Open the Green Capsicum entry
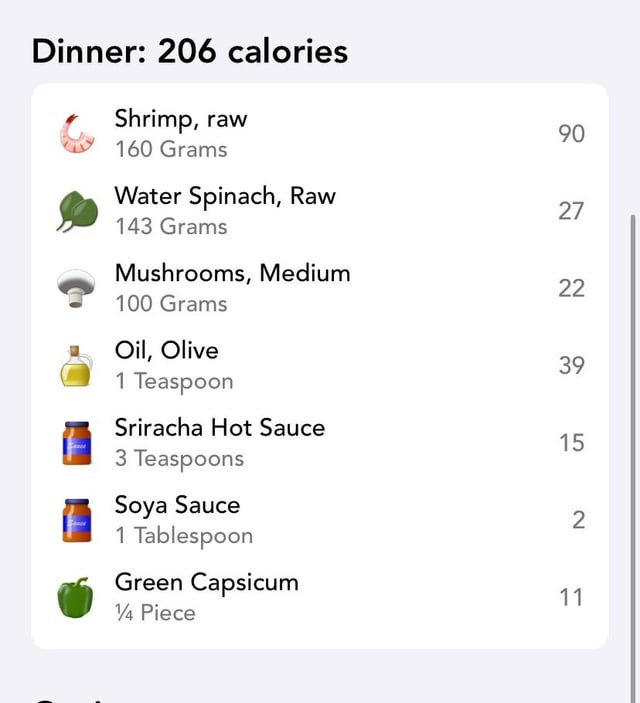Screen dimensions: 640x703 click(320, 597)
